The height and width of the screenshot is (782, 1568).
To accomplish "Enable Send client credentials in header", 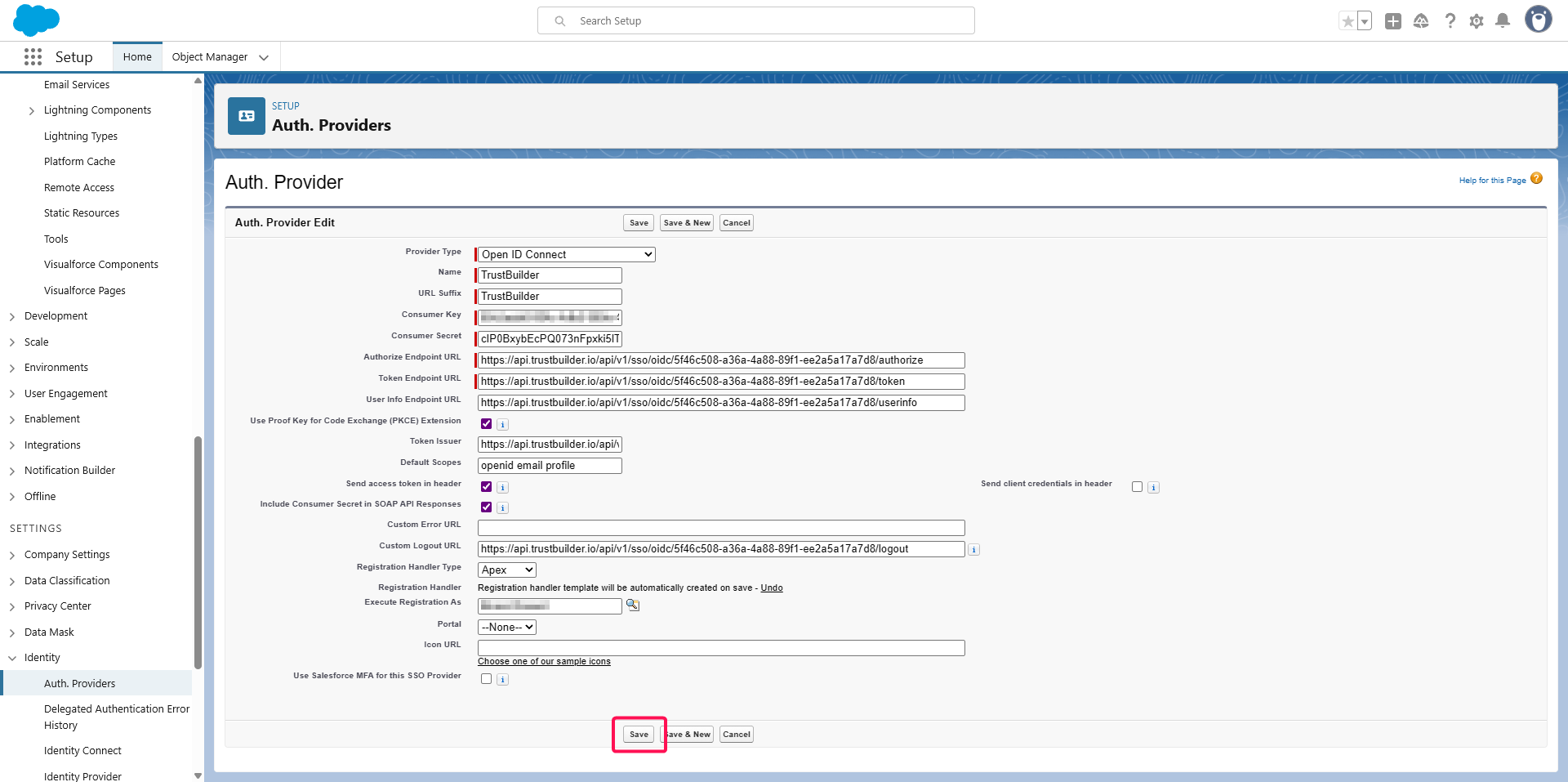I will 1137,487.
